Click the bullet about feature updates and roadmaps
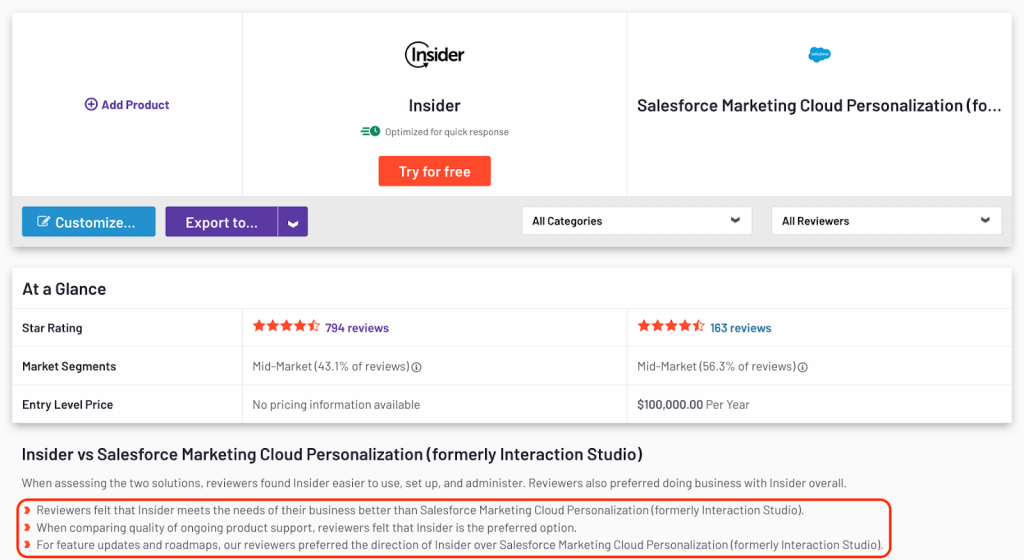Screen dimensions: 1024x560 [x=460, y=545]
